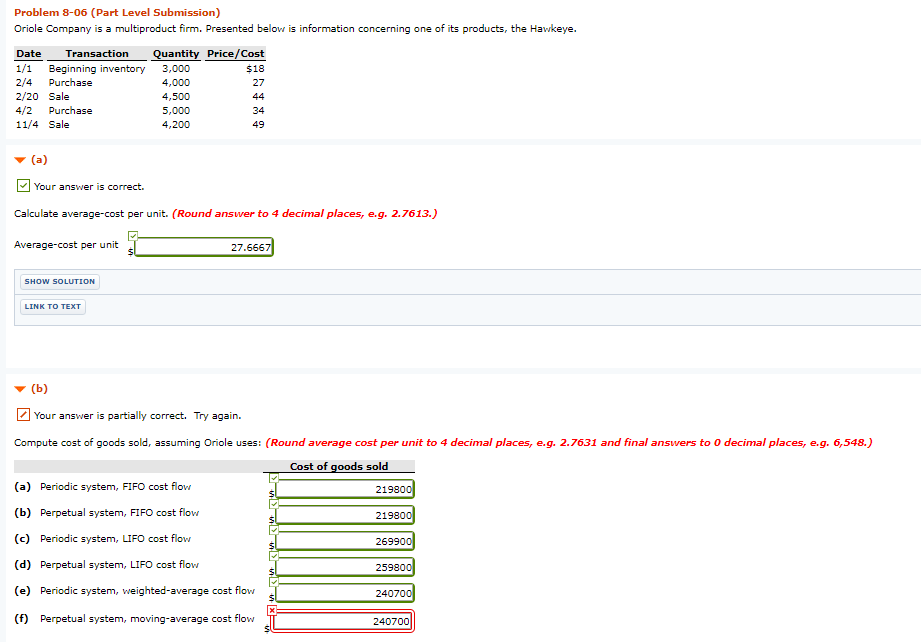Select the Periodic weighted-average cost field
Screen dimensions: 921x642
point(345,593)
